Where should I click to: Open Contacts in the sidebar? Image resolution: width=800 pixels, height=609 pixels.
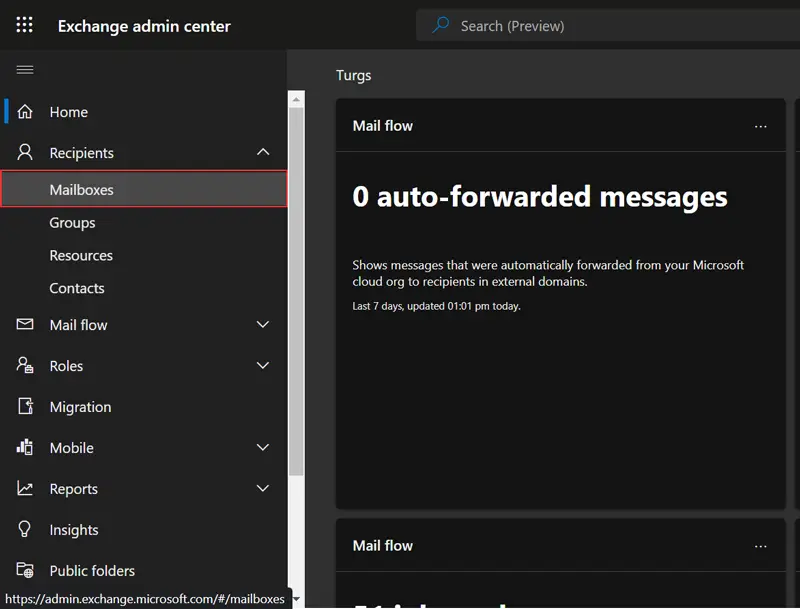[77, 288]
